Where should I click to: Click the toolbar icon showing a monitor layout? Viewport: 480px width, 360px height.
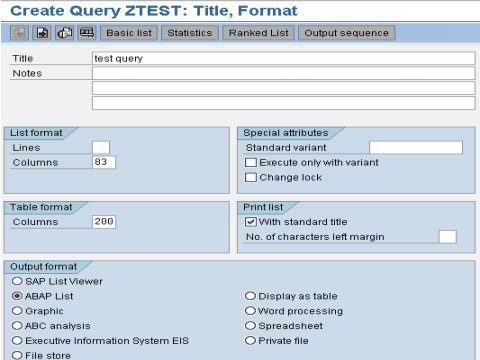[x=87, y=33]
